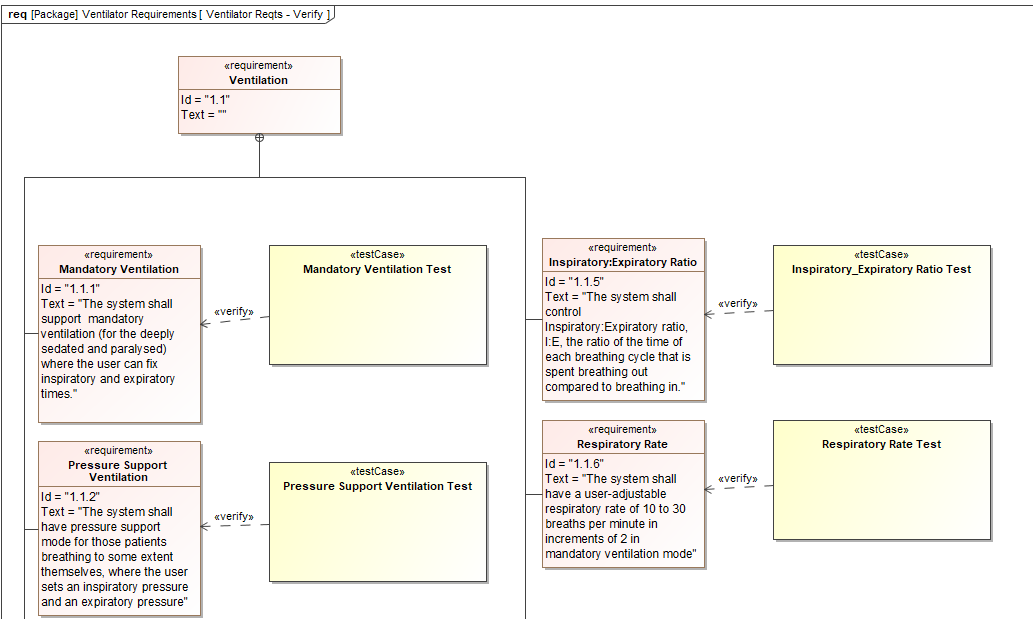Click the «testCase» stereotype on Respiratory Rate Test
This screenshot has height=619, width=1033.
(882, 429)
